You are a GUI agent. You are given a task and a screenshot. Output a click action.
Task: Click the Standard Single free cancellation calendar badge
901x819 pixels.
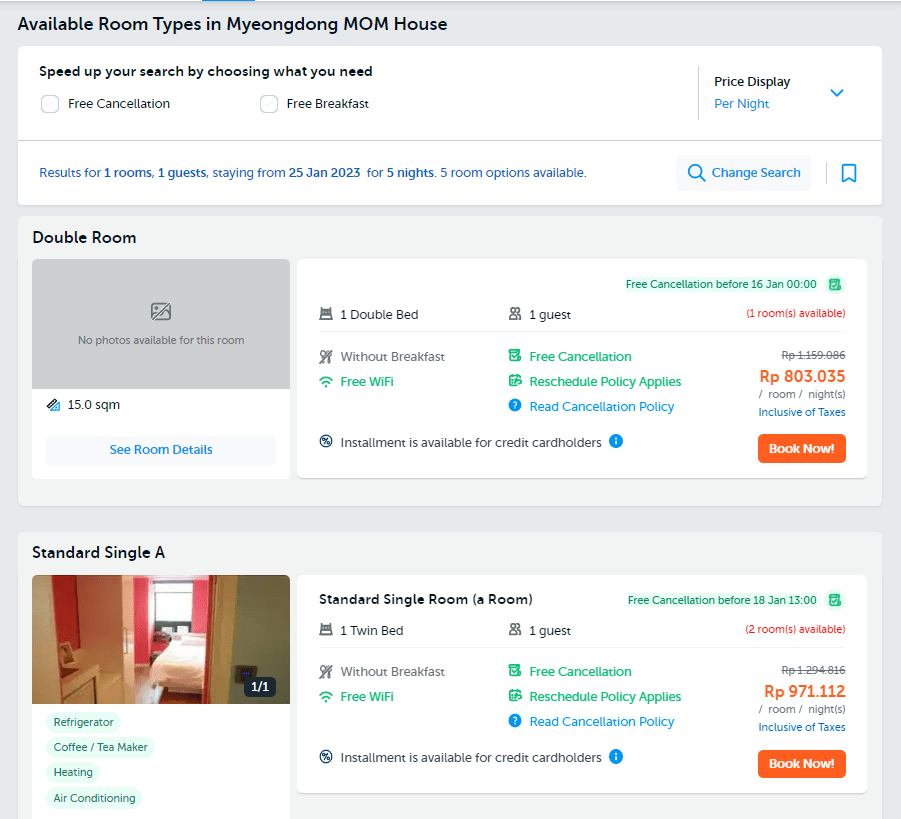835,600
